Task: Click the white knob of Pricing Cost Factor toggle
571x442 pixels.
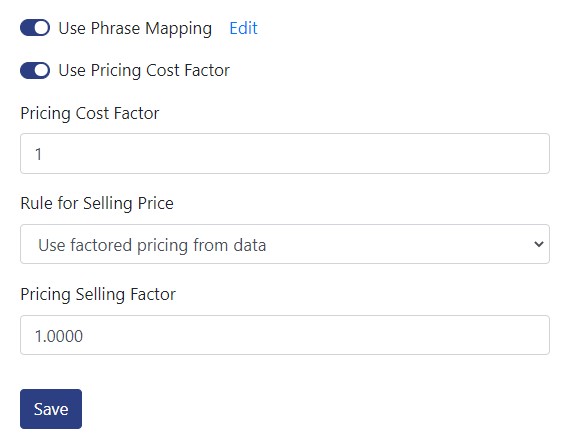Action: [x=42, y=70]
